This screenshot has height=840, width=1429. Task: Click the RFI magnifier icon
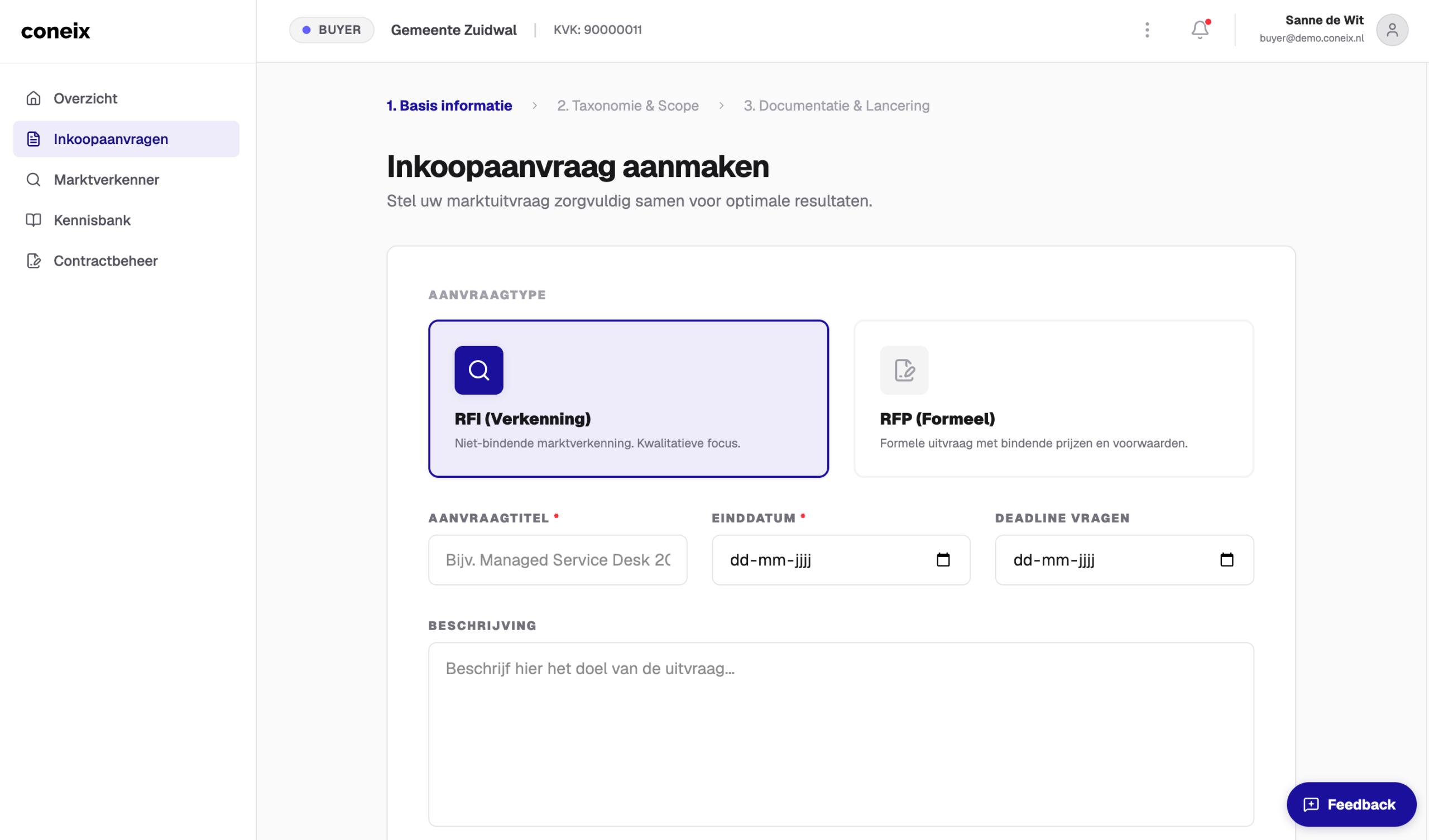478,370
